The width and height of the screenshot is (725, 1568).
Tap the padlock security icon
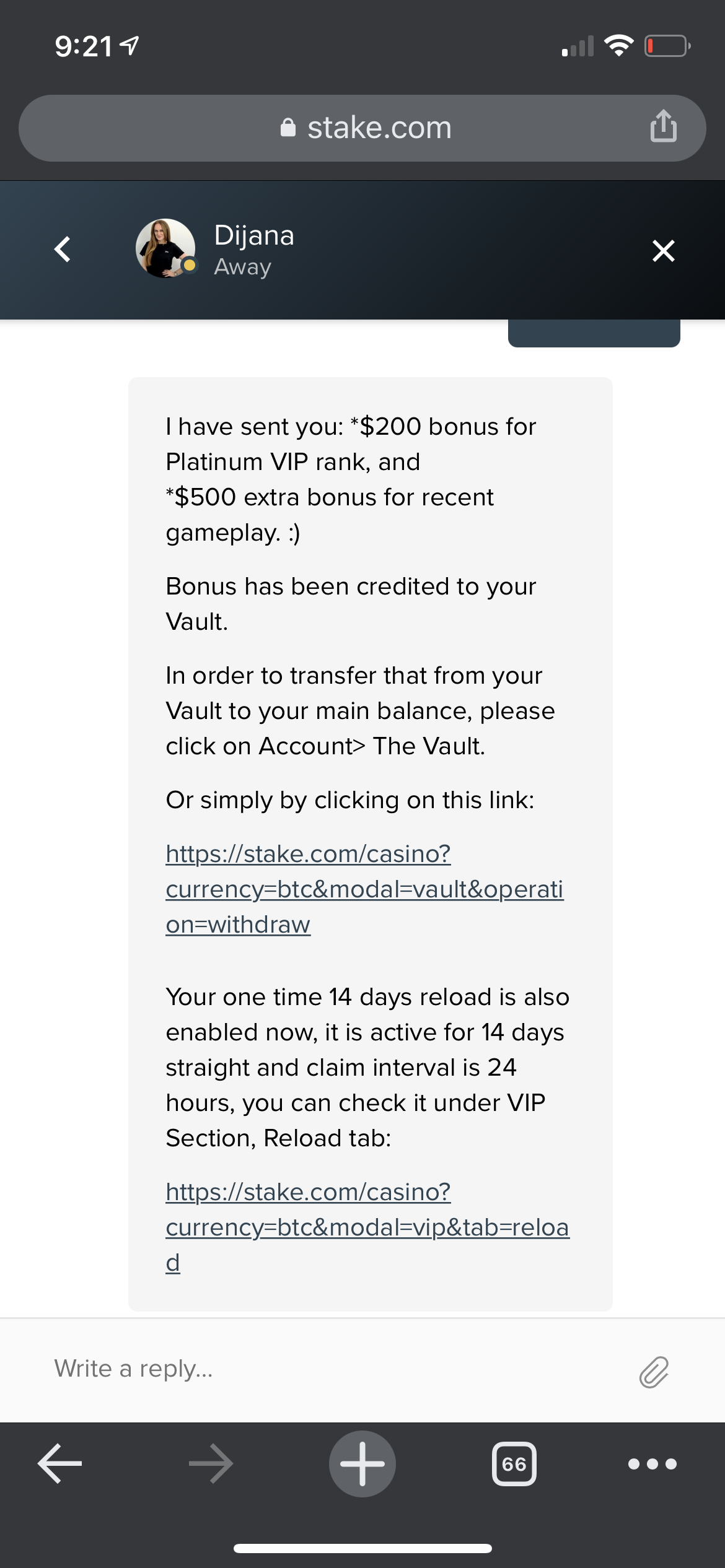[288, 128]
